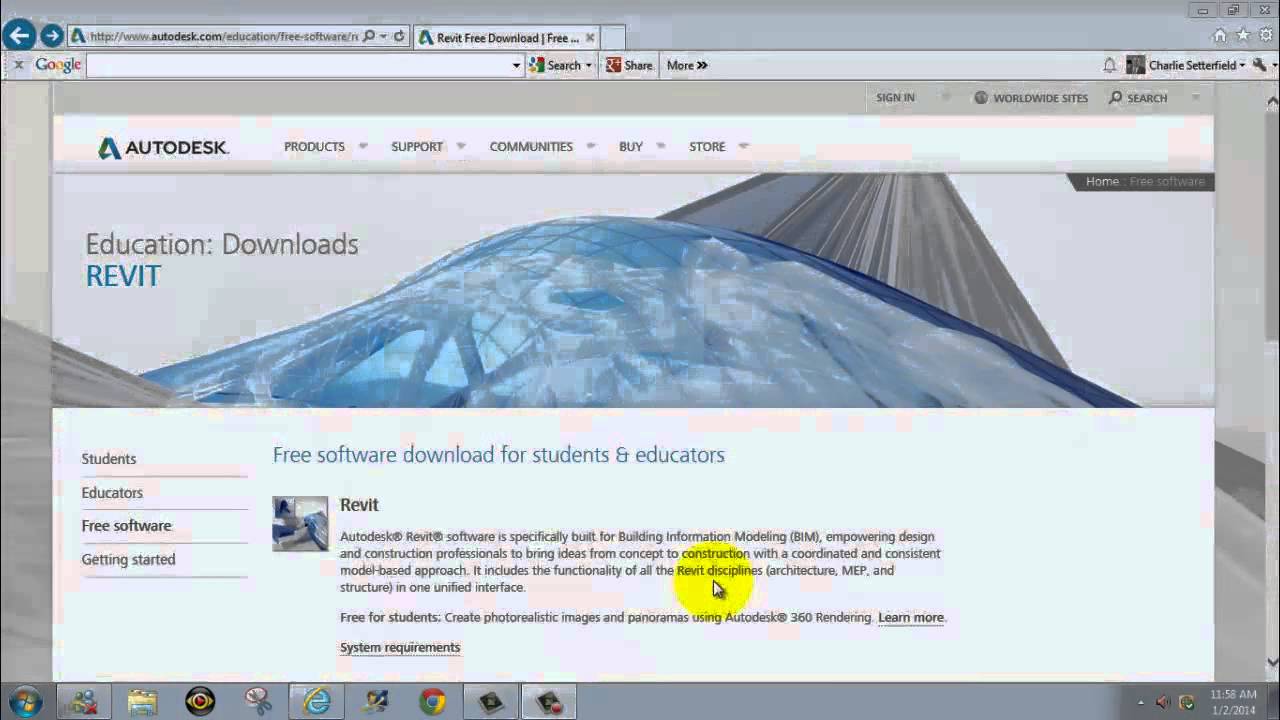The width and height of the screenshot is (1280, 720).
Task: Open the System requirements link
Action: [x=400, y=648]
